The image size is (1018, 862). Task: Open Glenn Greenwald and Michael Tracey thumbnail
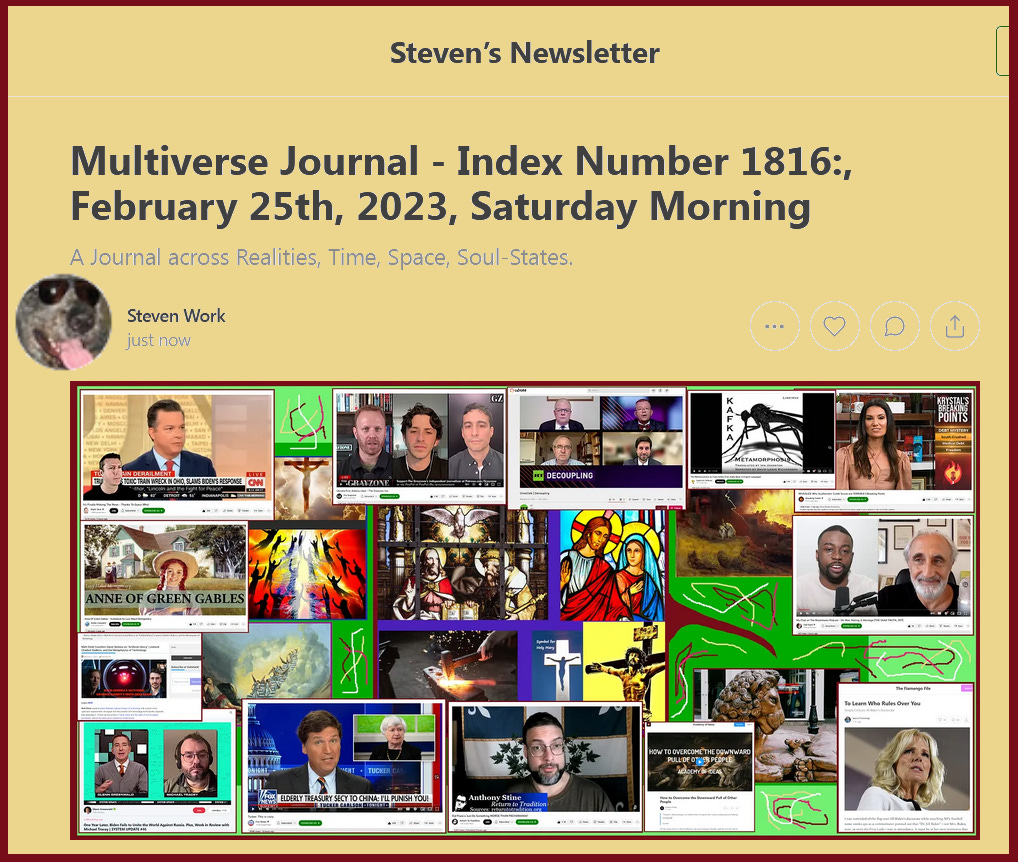(x=158, y=778)
